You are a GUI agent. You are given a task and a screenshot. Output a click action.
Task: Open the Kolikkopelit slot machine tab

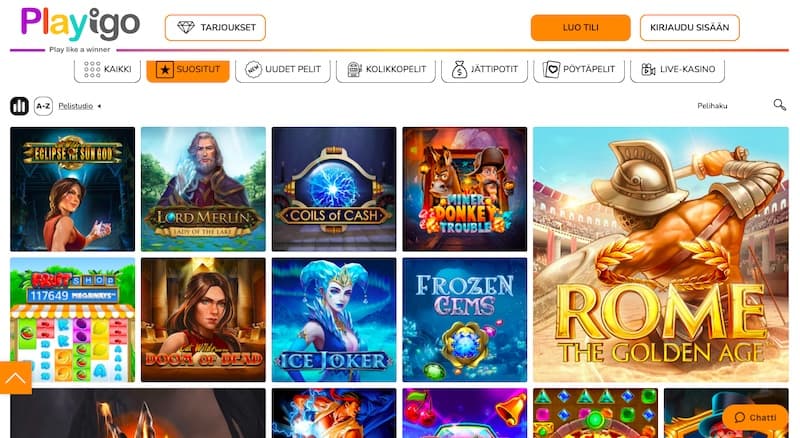(386, 69)
